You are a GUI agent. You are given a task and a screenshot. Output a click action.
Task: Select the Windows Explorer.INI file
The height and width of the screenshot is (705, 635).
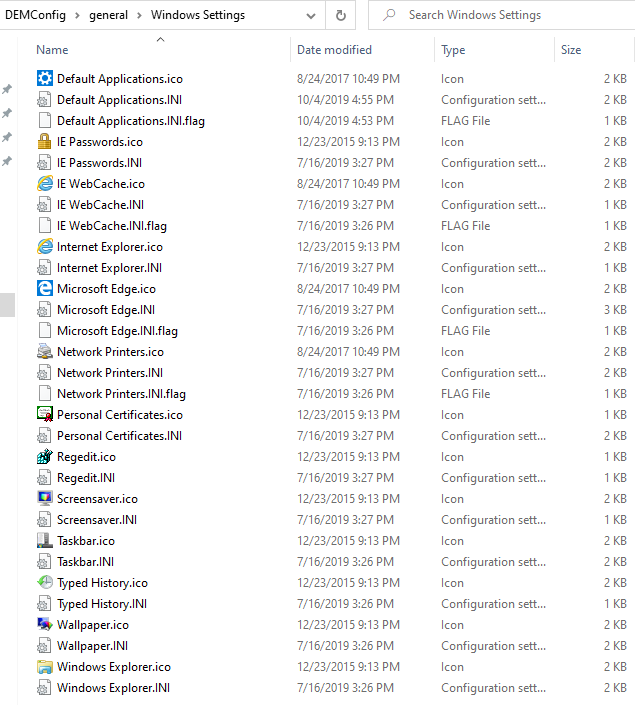coord(113,688)
